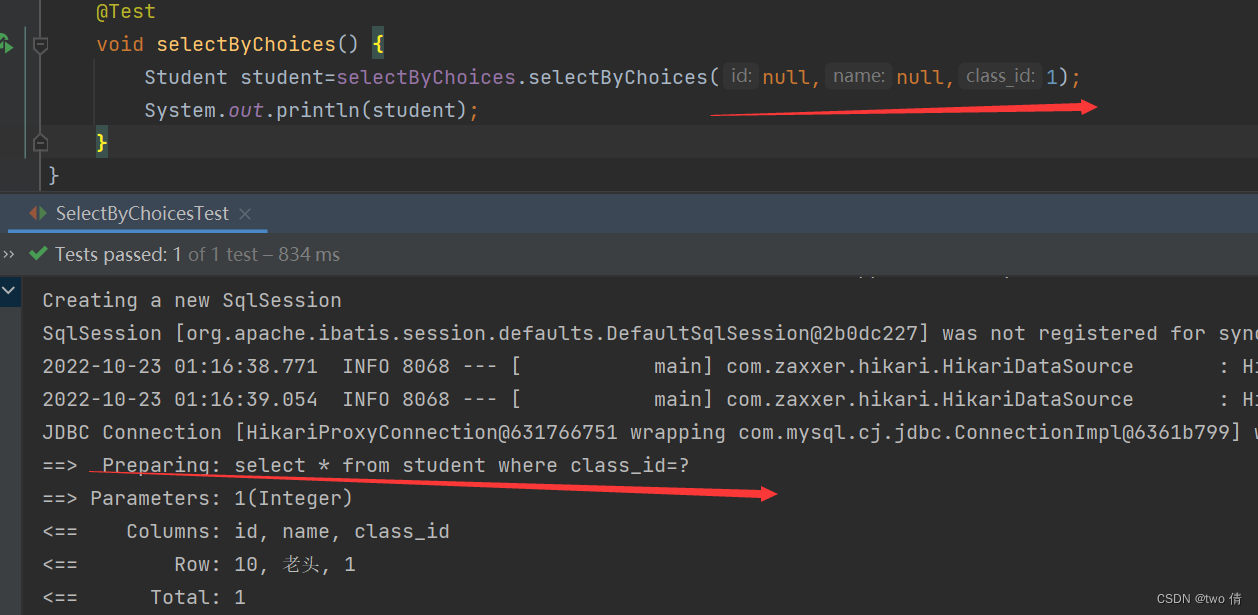The height and width of the screenshot is (615, 1258).
Task: Click the selectByChoices method name in the declaration
Action: coord(246,44)
